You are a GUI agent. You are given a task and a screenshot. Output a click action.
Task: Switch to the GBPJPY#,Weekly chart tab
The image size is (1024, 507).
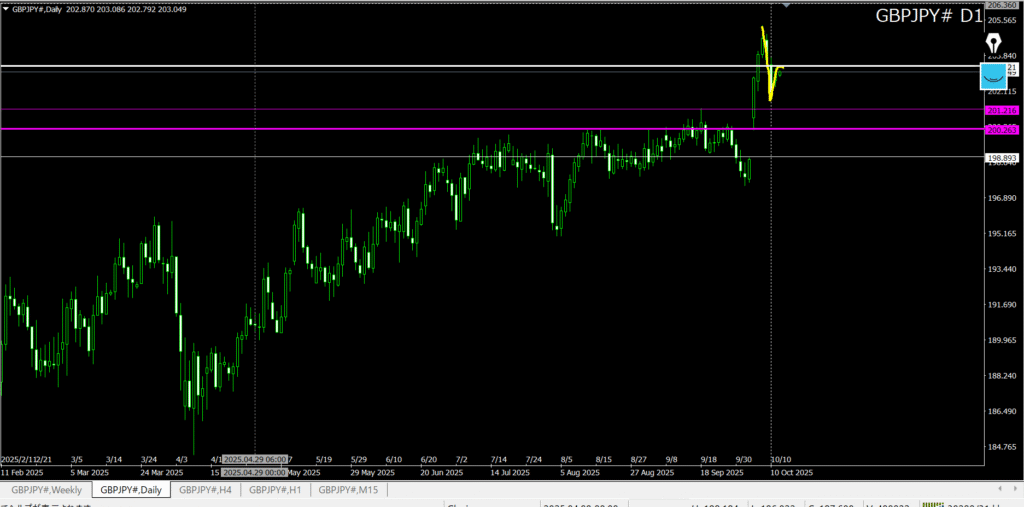pyautogui.click(x=47, y=489)
